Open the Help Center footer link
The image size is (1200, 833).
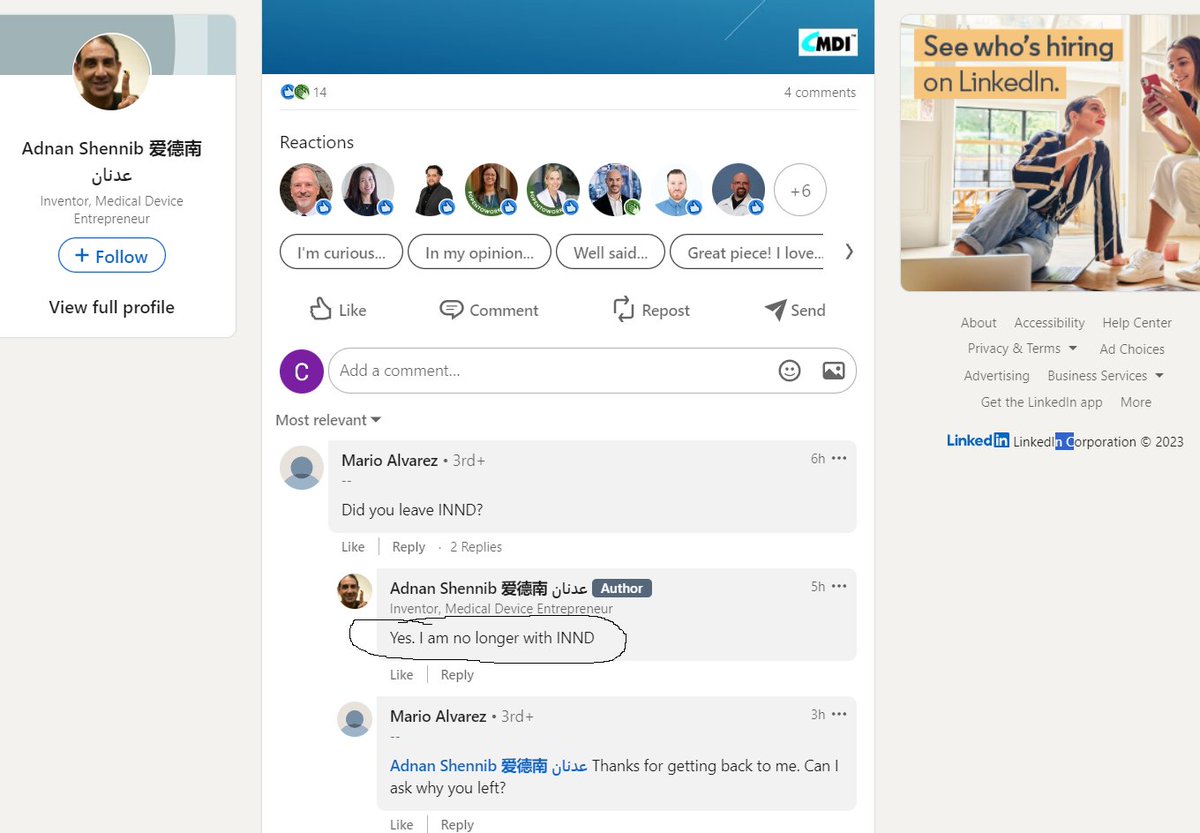1137,323
